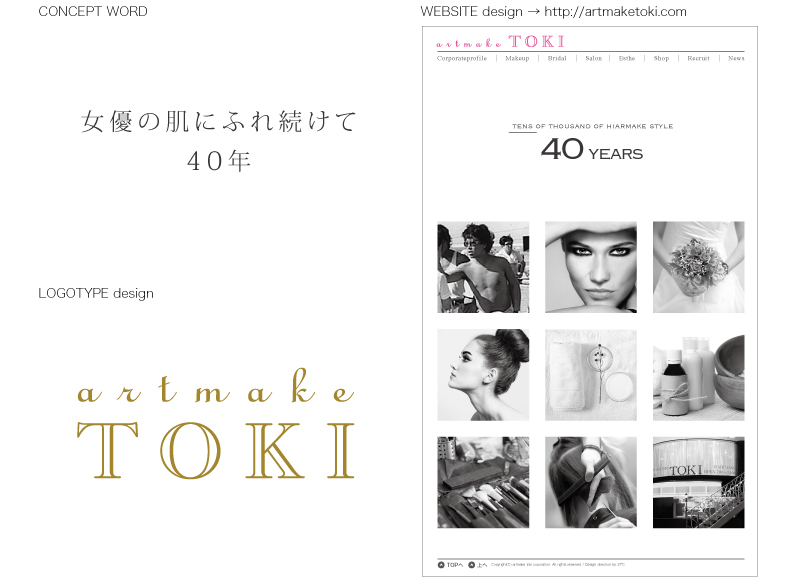Click the woman's dramatic eye makeup photo
The width and height of the screenshot is (809, 584).
[x=591, y=267]
